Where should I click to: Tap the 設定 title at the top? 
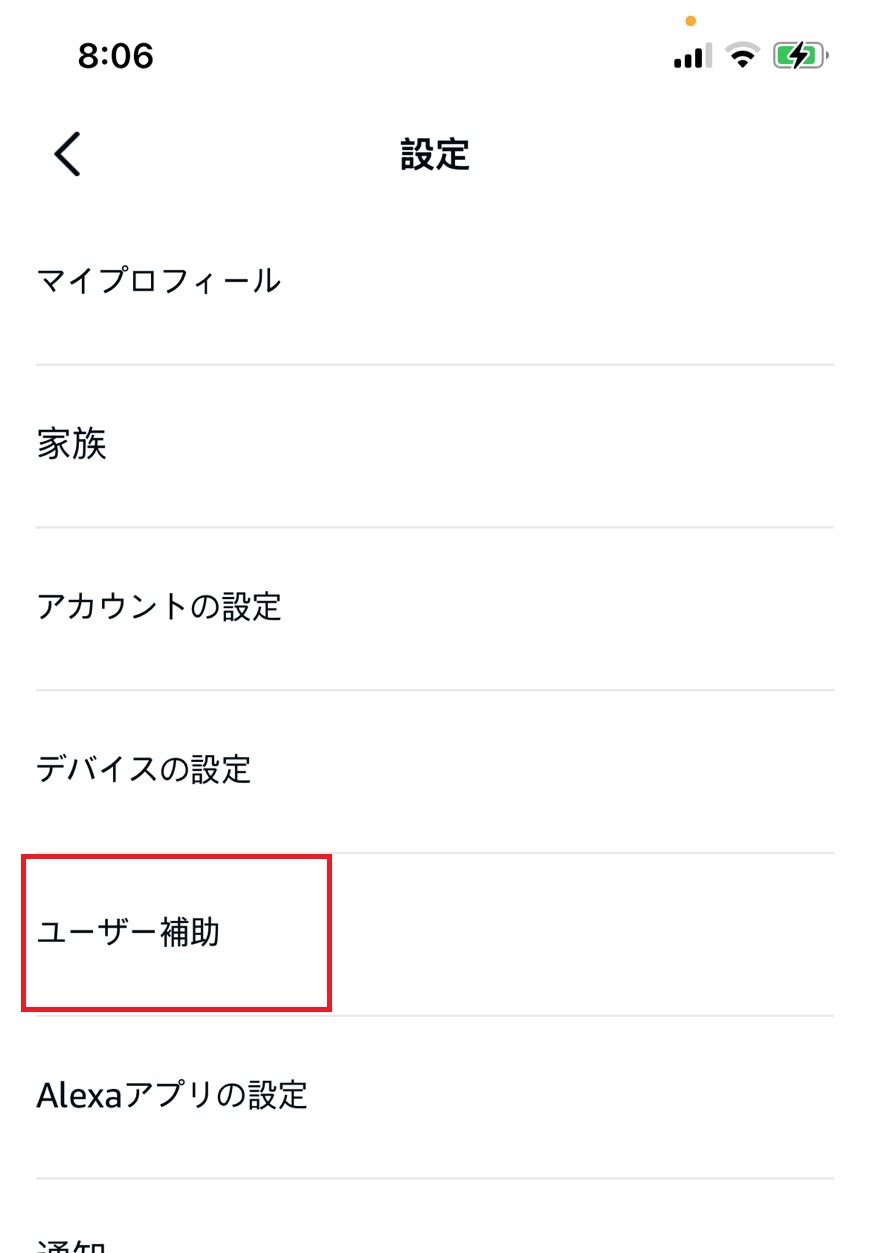click(434, 155)
